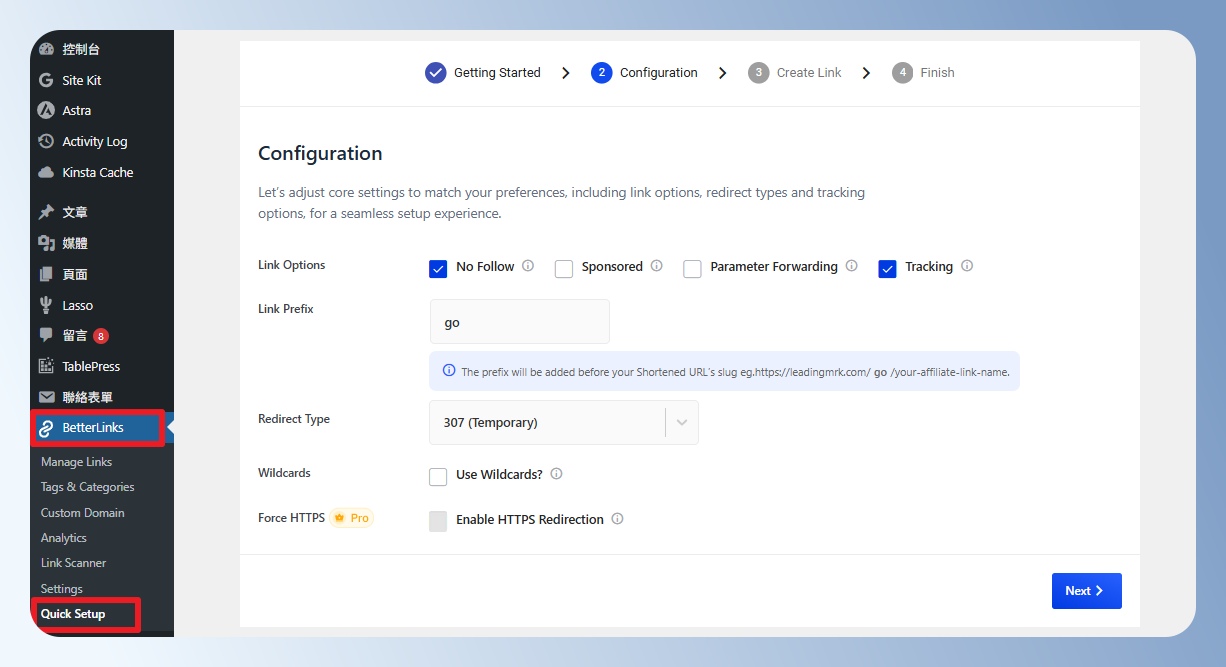Image resolution: width=1226 pixels, height=667 pixels.
Task: Open Link Scanner submenu item
Action: (x=73, y=563)
